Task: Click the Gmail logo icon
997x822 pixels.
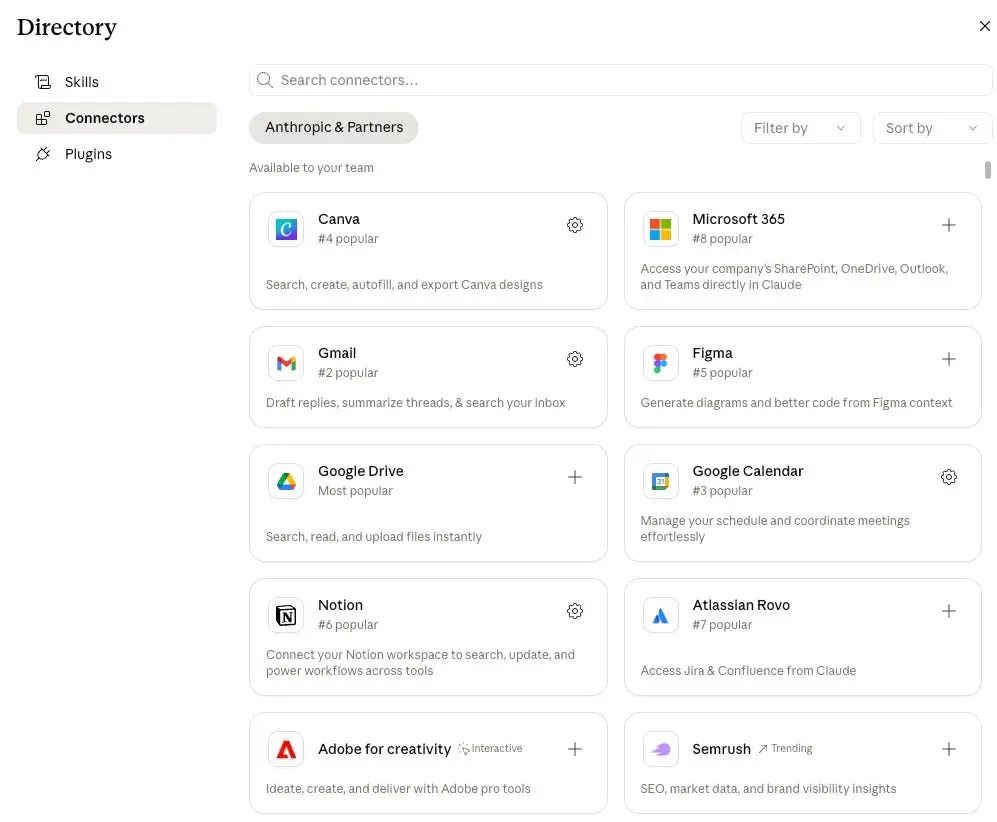Action: point(286,363)
